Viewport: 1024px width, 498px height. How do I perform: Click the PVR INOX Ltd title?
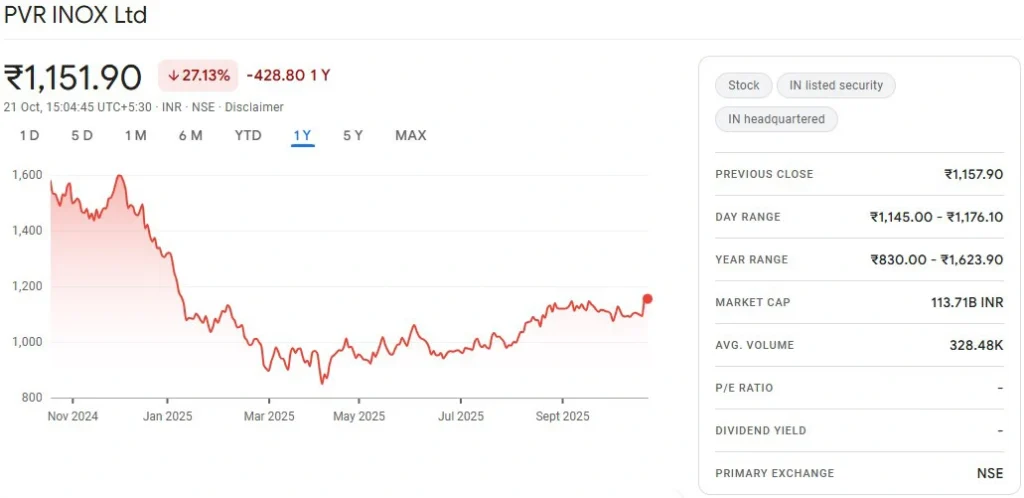point(75,14)
